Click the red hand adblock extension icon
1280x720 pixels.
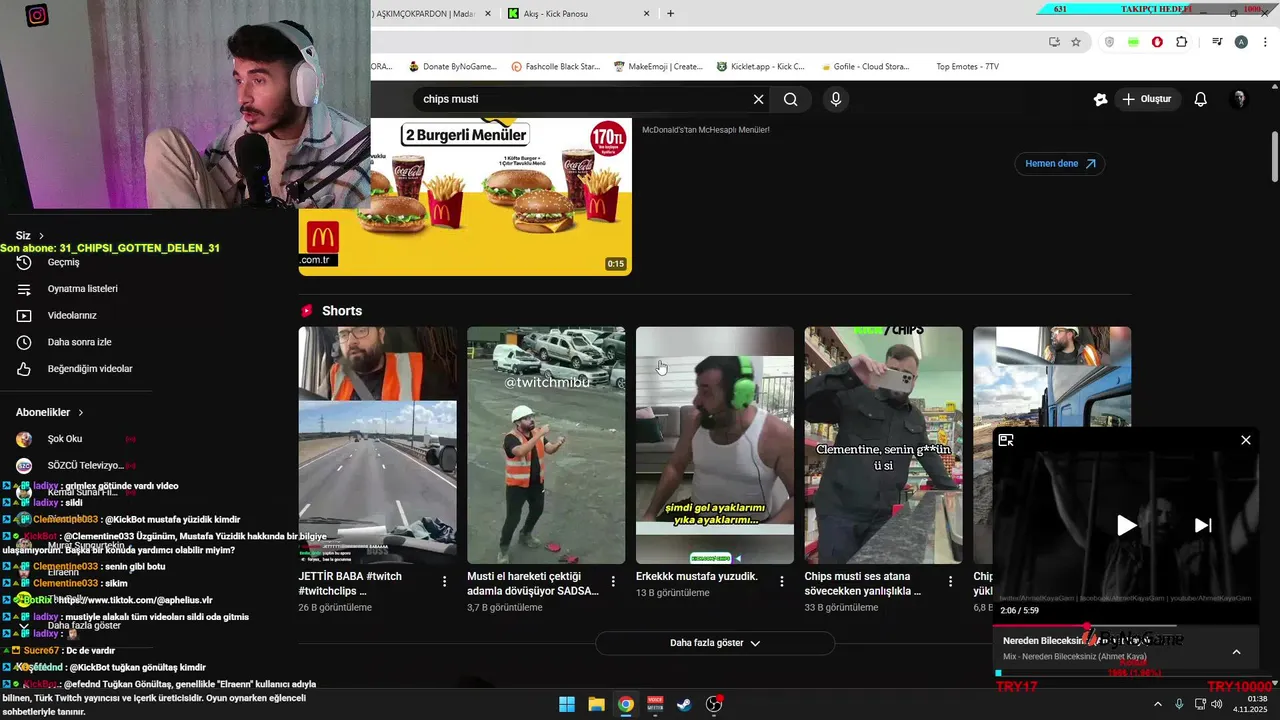(1157, 42)
